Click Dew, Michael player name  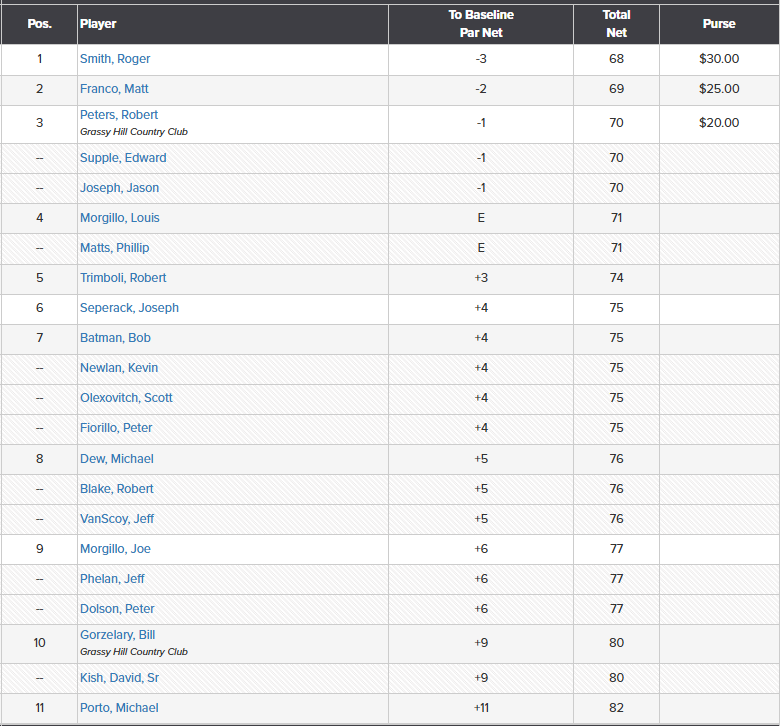pyautogui.click(x=117, y=459)
